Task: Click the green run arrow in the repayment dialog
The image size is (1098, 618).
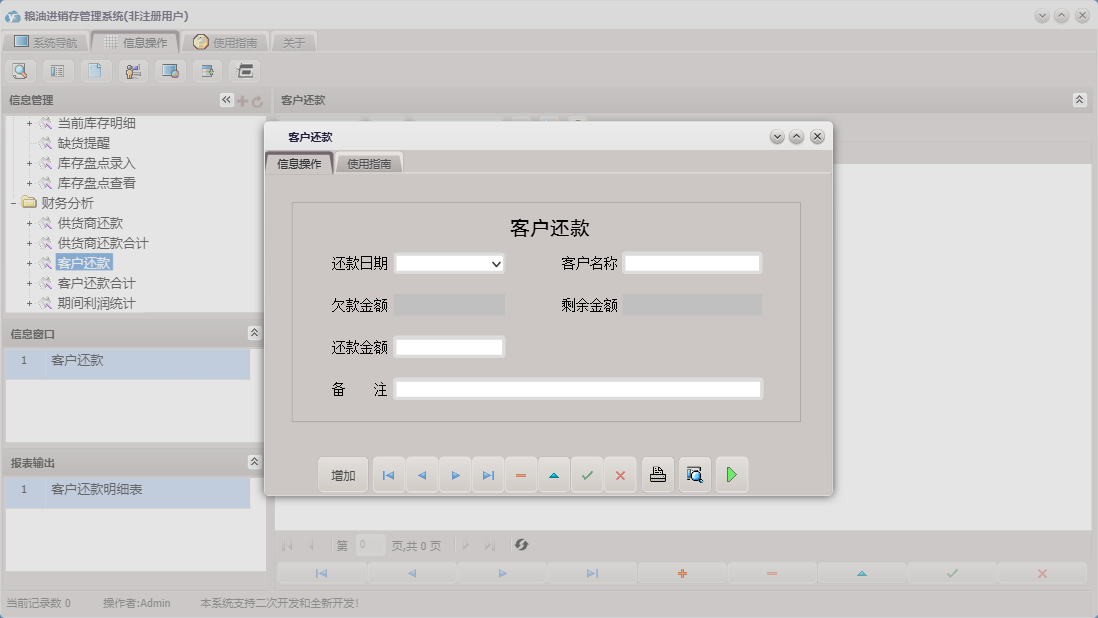Action: coord(731,474)
